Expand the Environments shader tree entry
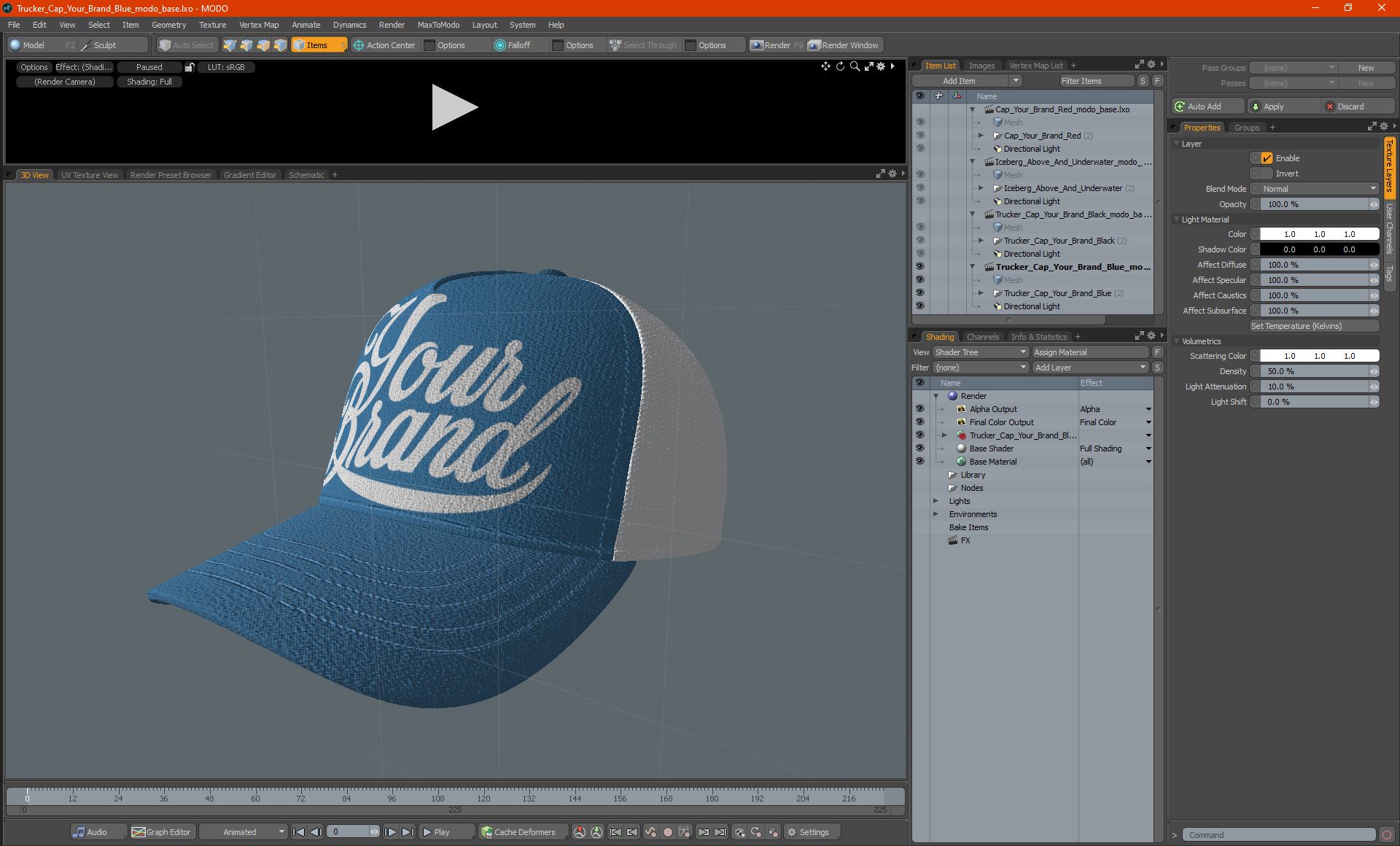The width and height of the screenshot is (1400, 846). click(x=936, y=514)
